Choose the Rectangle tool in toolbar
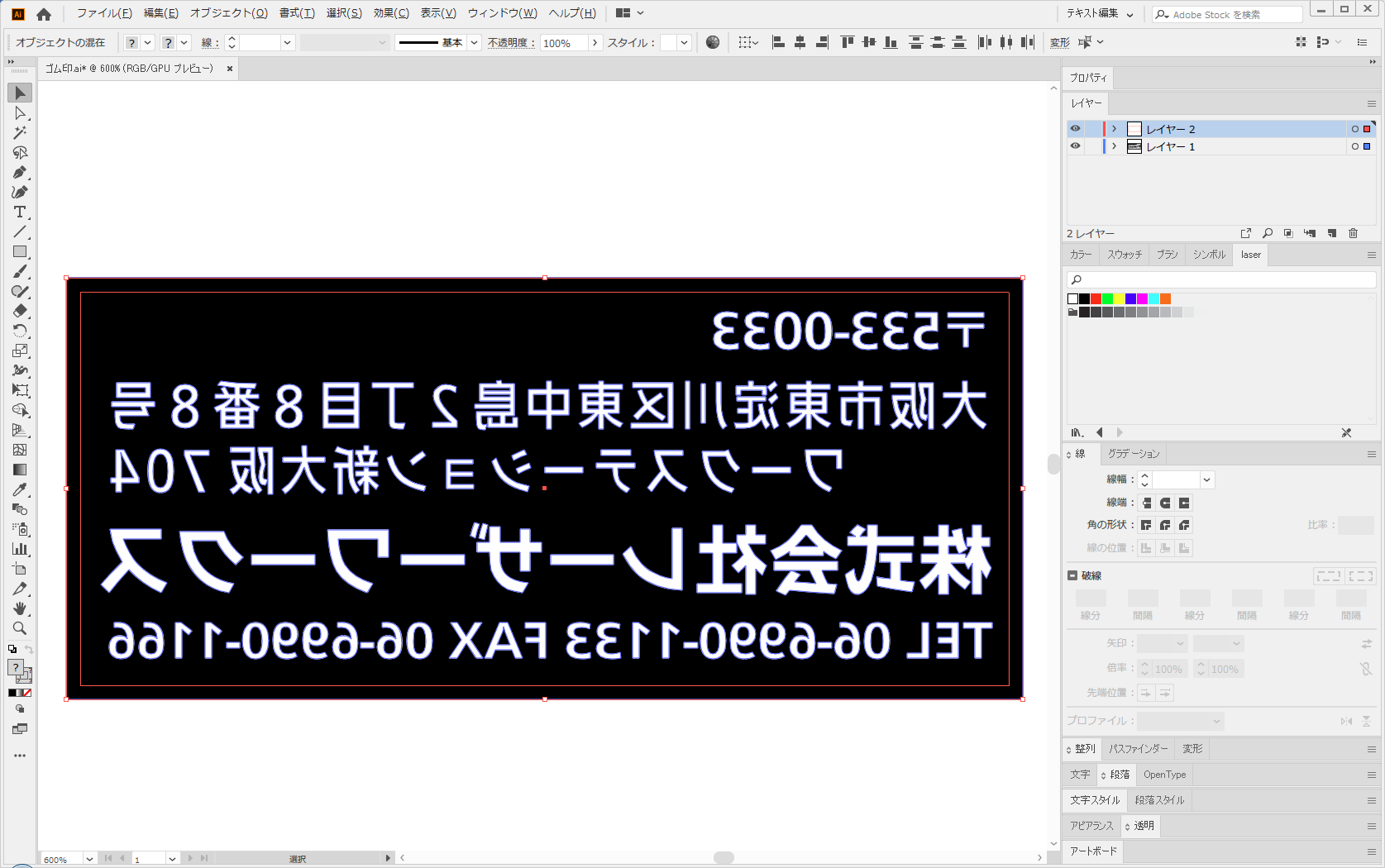Viewport: 1385px width, 868px height. [x=20, y=252]
